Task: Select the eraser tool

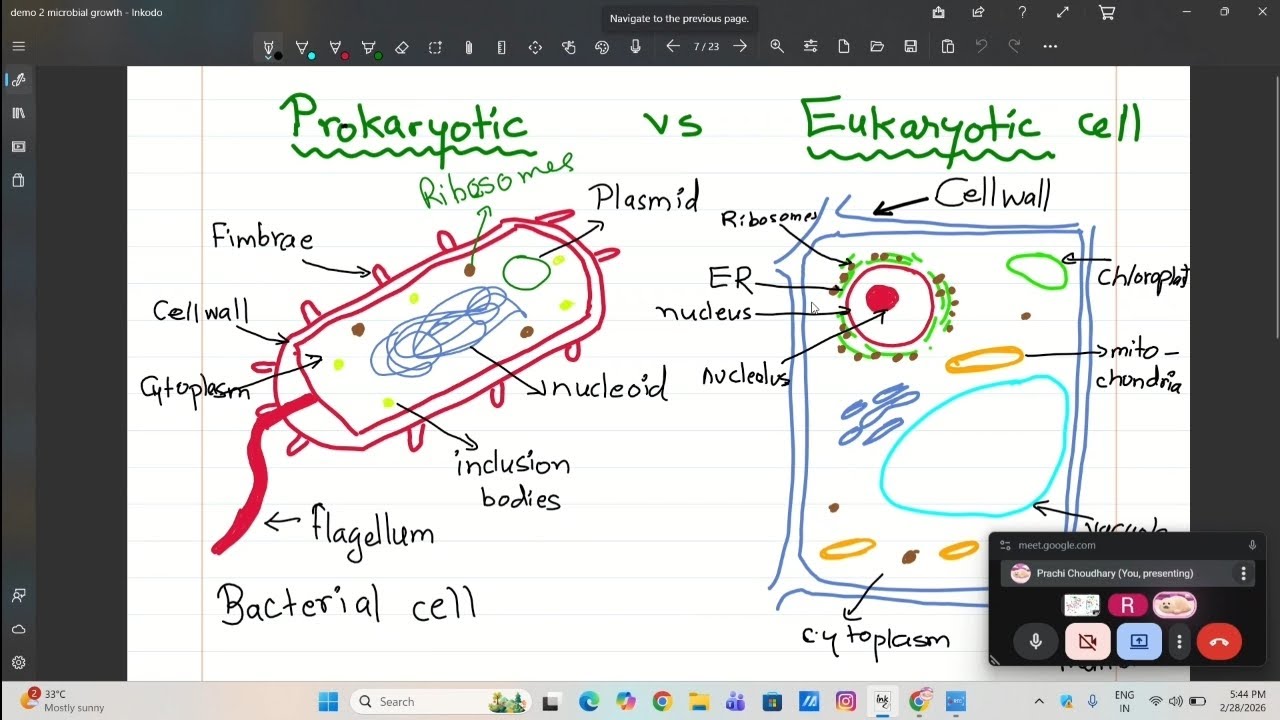Action: point(402,47)
